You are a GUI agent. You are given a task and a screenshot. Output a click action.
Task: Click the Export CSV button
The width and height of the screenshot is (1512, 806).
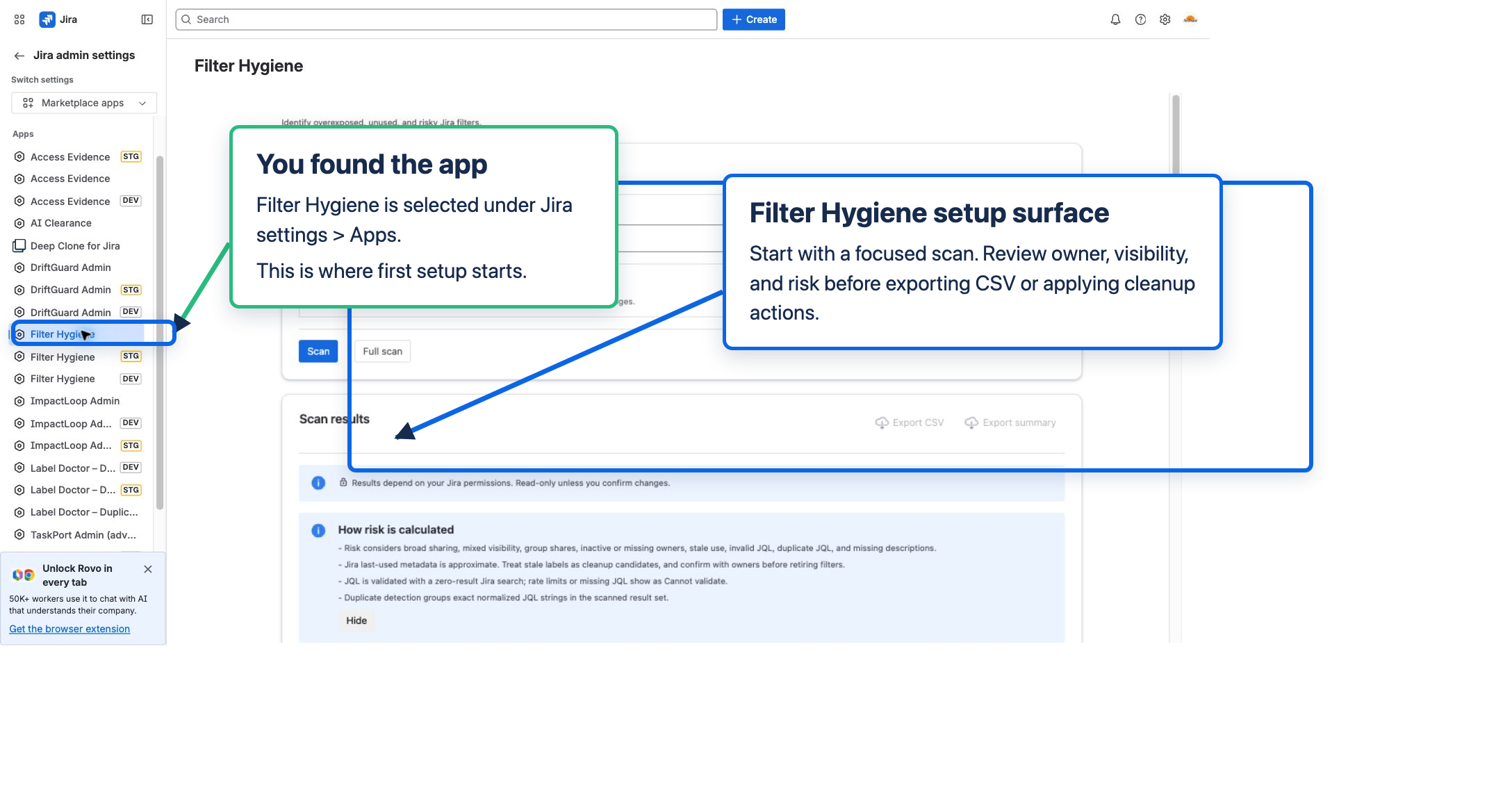click(x=910, y=422)
